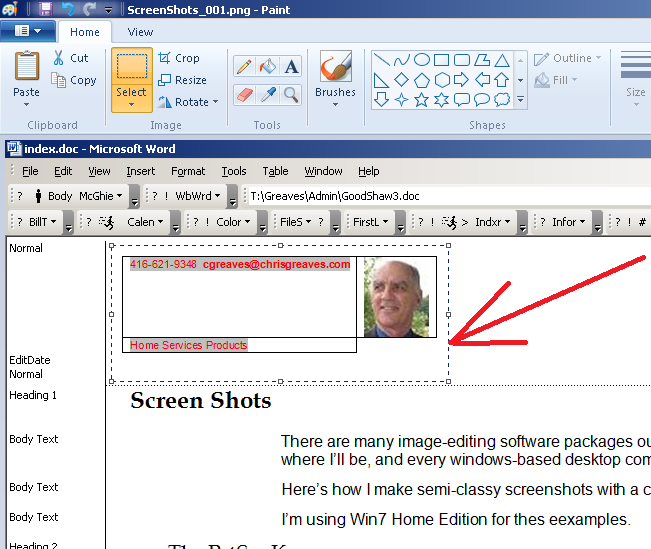Click the Paint palette title bar icon
651x549 pixels.
coord(10,9)
